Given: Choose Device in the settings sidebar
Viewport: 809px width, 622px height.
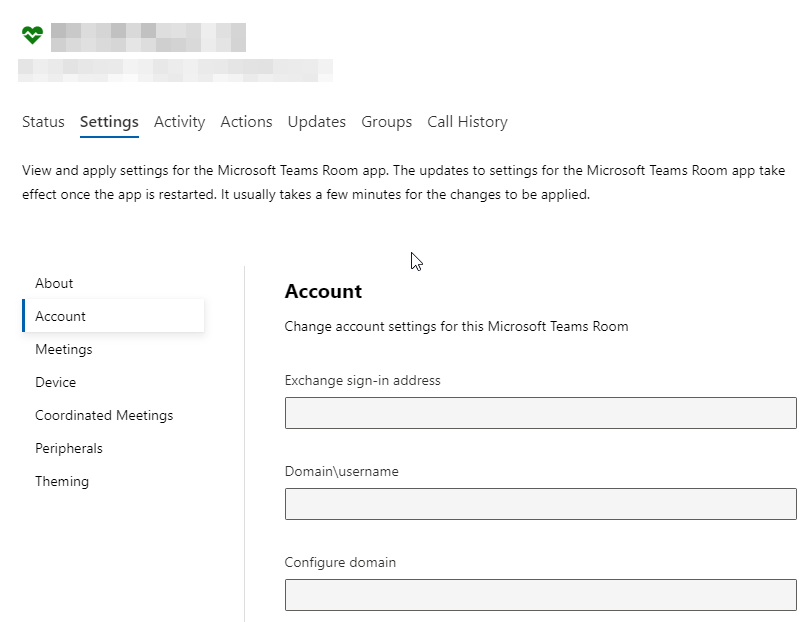Looking at the screenshot, I should [x=55, y=382].
